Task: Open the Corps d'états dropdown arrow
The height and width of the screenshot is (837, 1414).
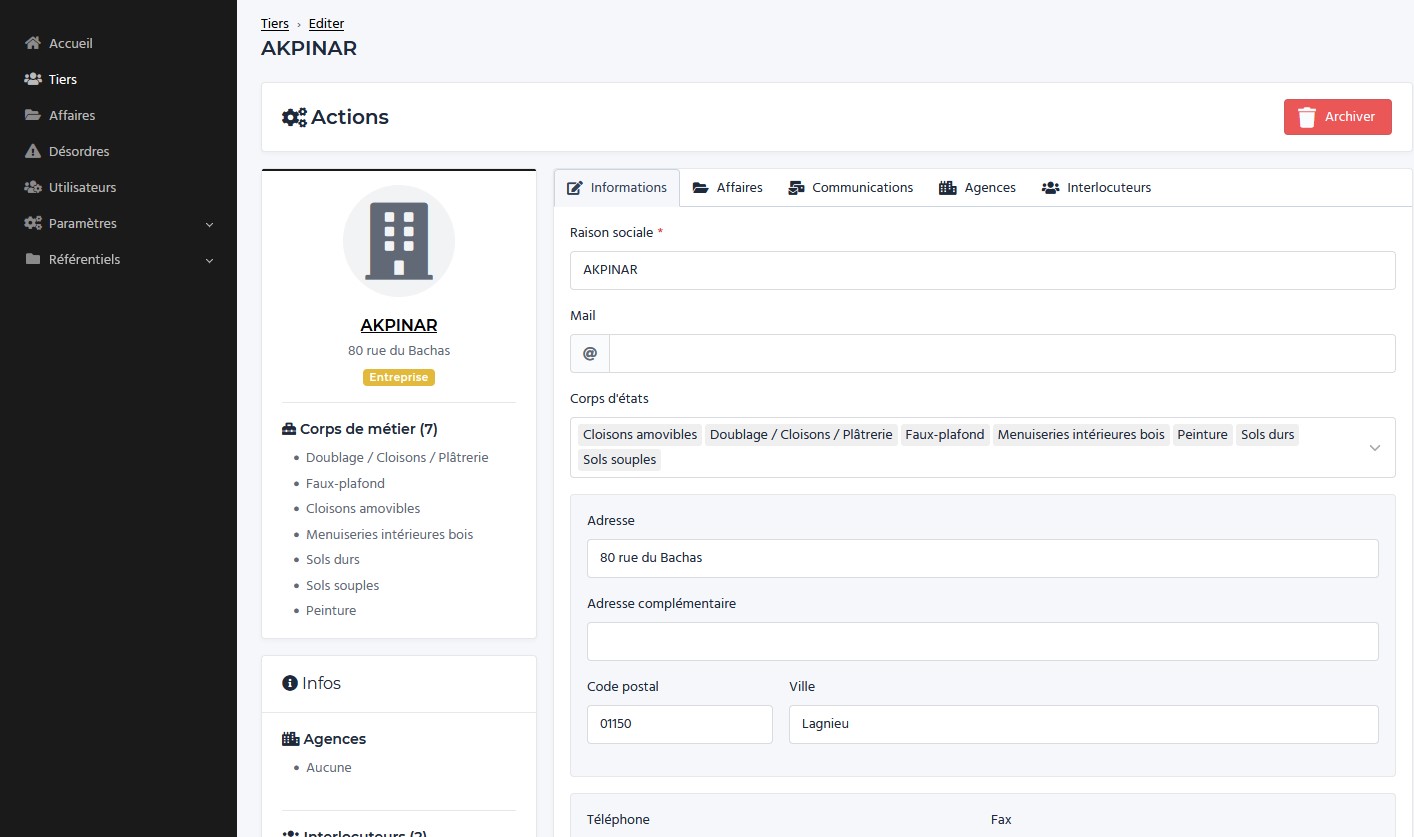Action: 1375,448
